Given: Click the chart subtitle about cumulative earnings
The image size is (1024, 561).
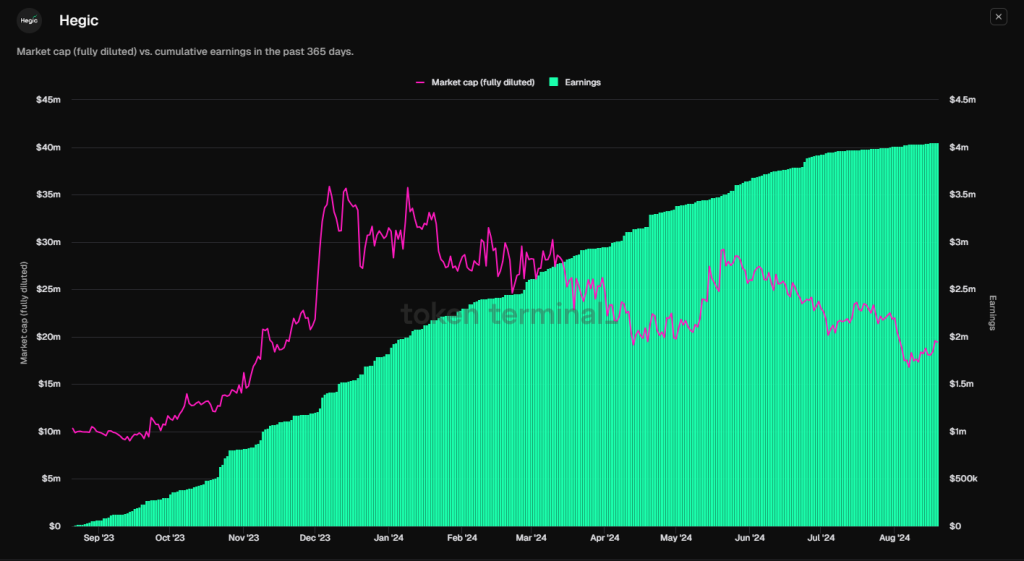Looking at the screenshot, I should pyautogui.click(x=185, y=50).
